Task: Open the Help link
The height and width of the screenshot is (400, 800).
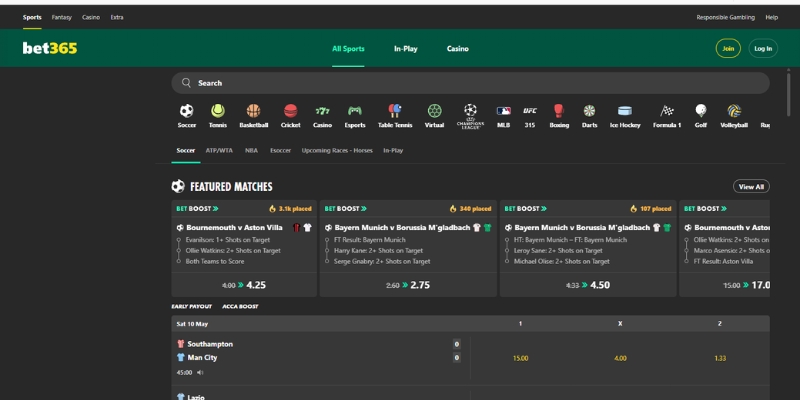Action: point(771,17)
